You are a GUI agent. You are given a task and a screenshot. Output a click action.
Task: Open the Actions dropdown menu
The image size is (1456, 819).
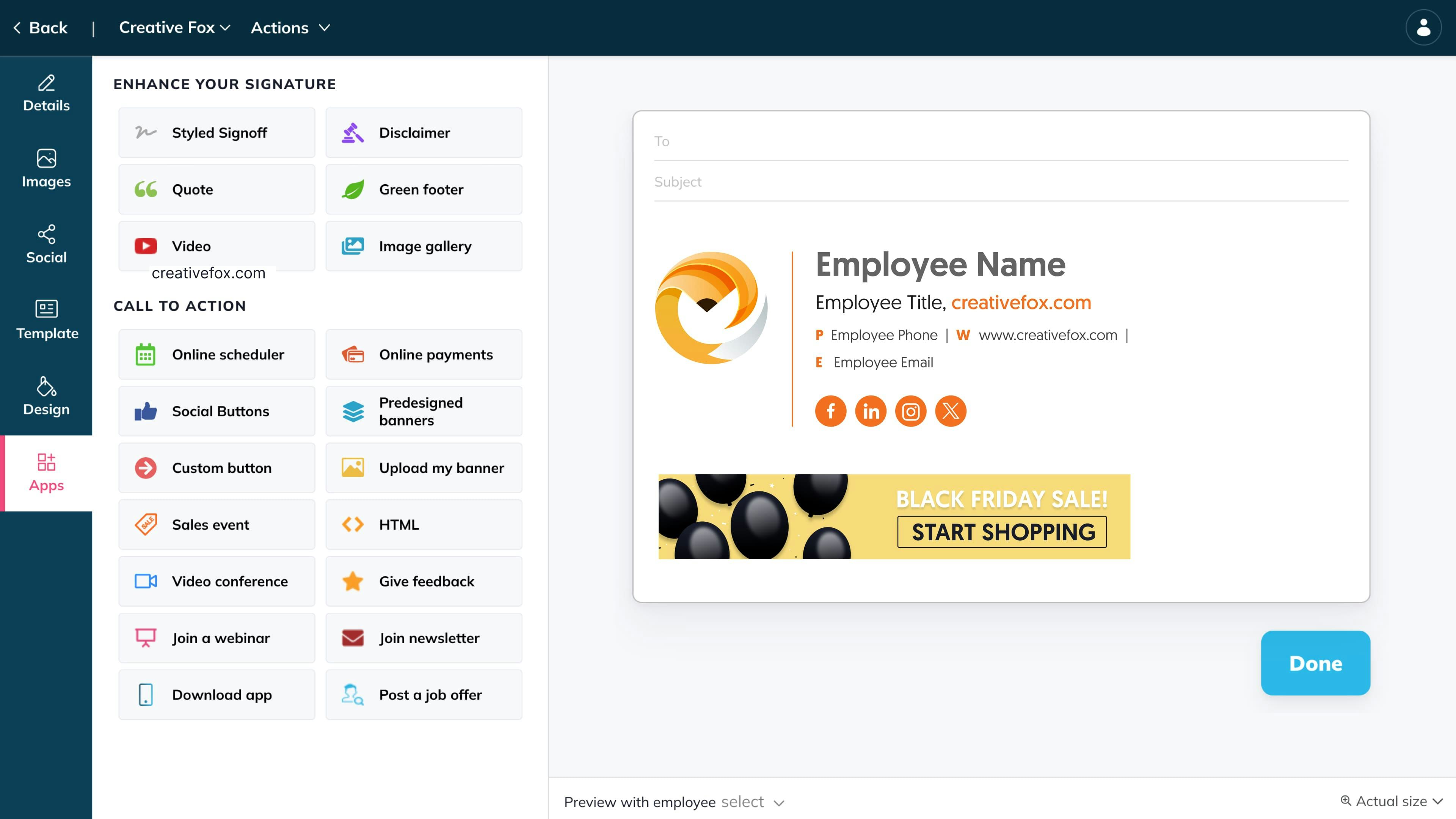point(290,27)
